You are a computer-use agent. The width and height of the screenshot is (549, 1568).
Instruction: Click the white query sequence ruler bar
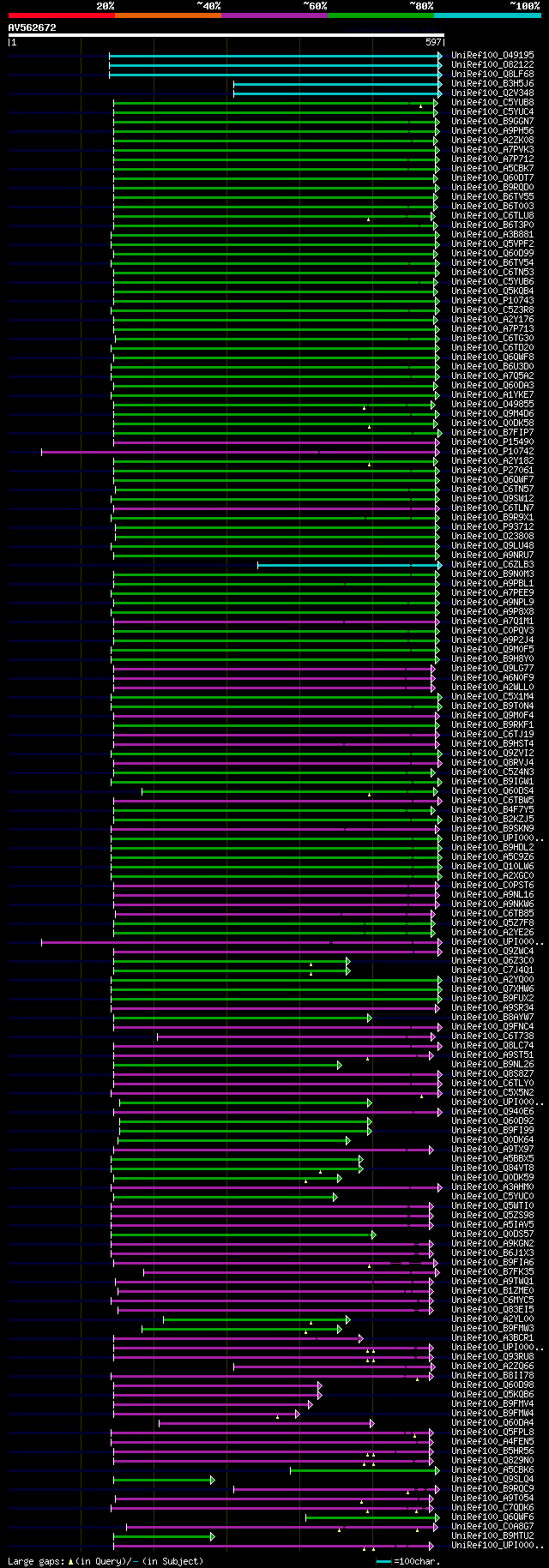tap(226, 35)
